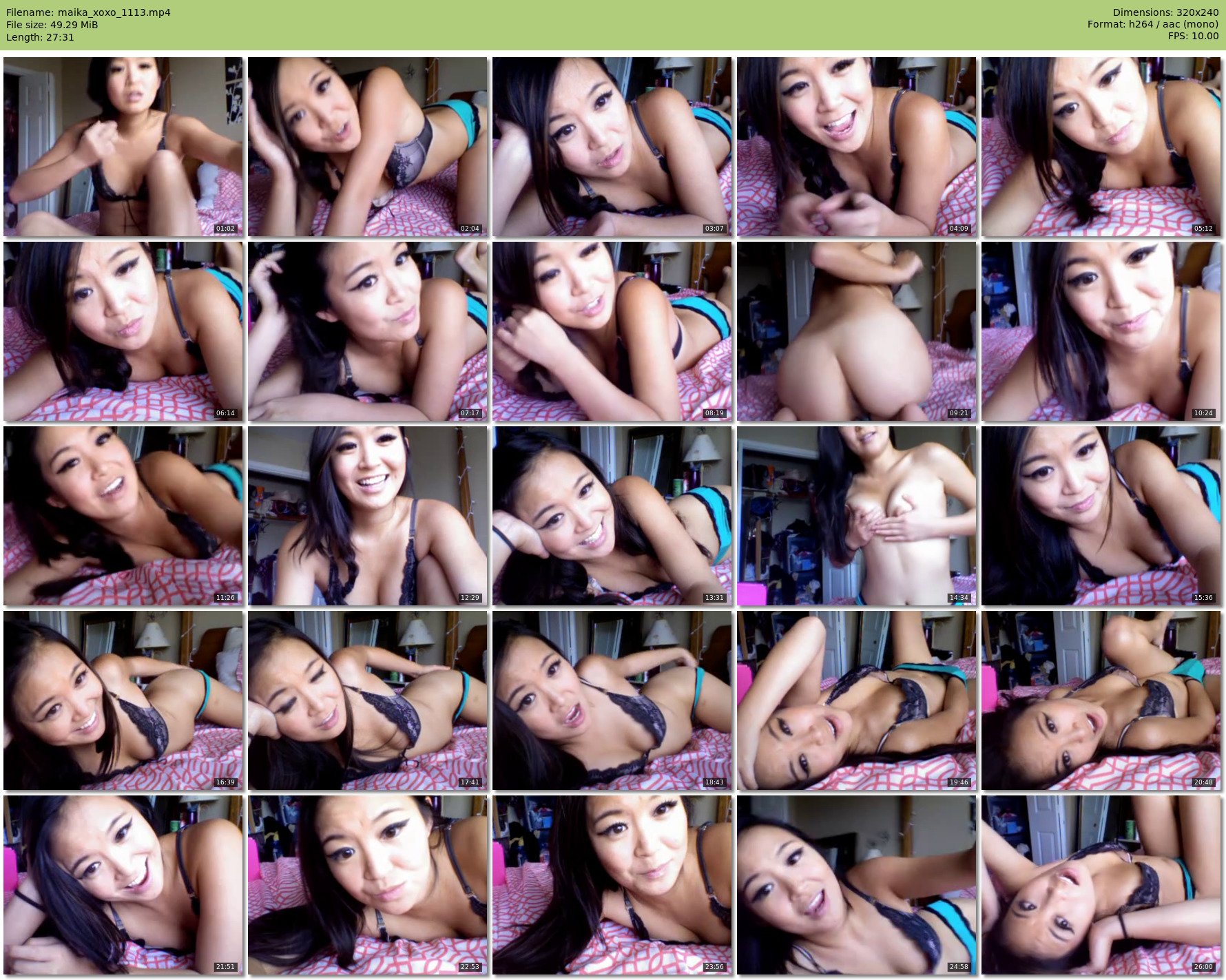Open the frame marked 16:39
Viewport: 1226px width, 980px height.
[x=123, y=700]
